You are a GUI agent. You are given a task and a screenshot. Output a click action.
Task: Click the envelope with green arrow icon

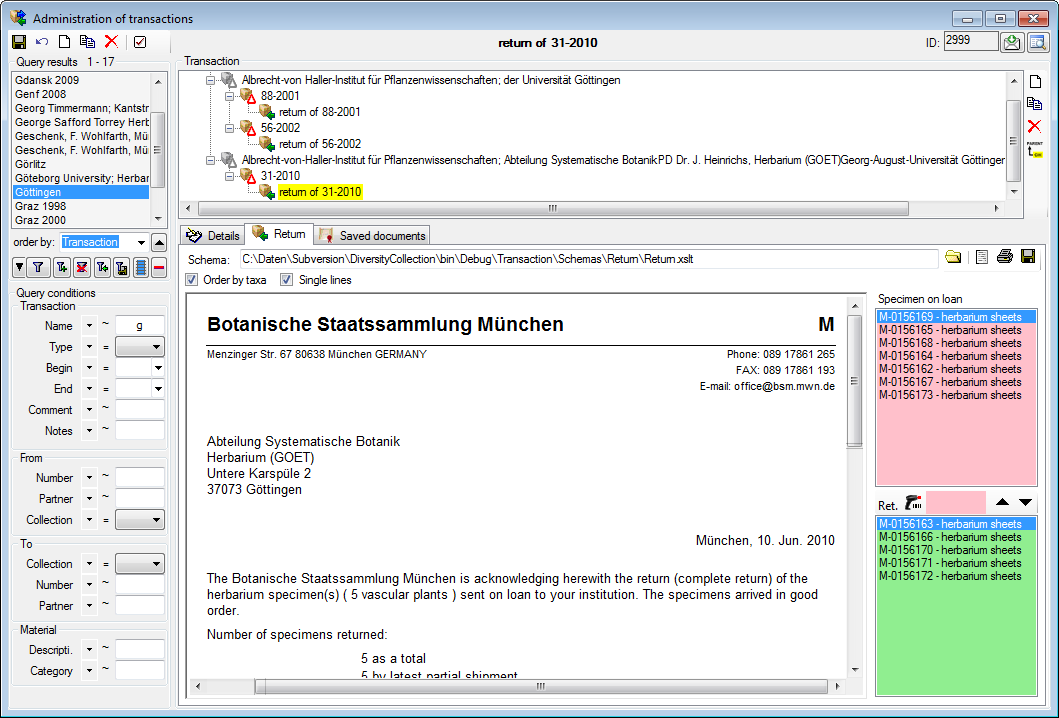click(x=1012, y=43)
